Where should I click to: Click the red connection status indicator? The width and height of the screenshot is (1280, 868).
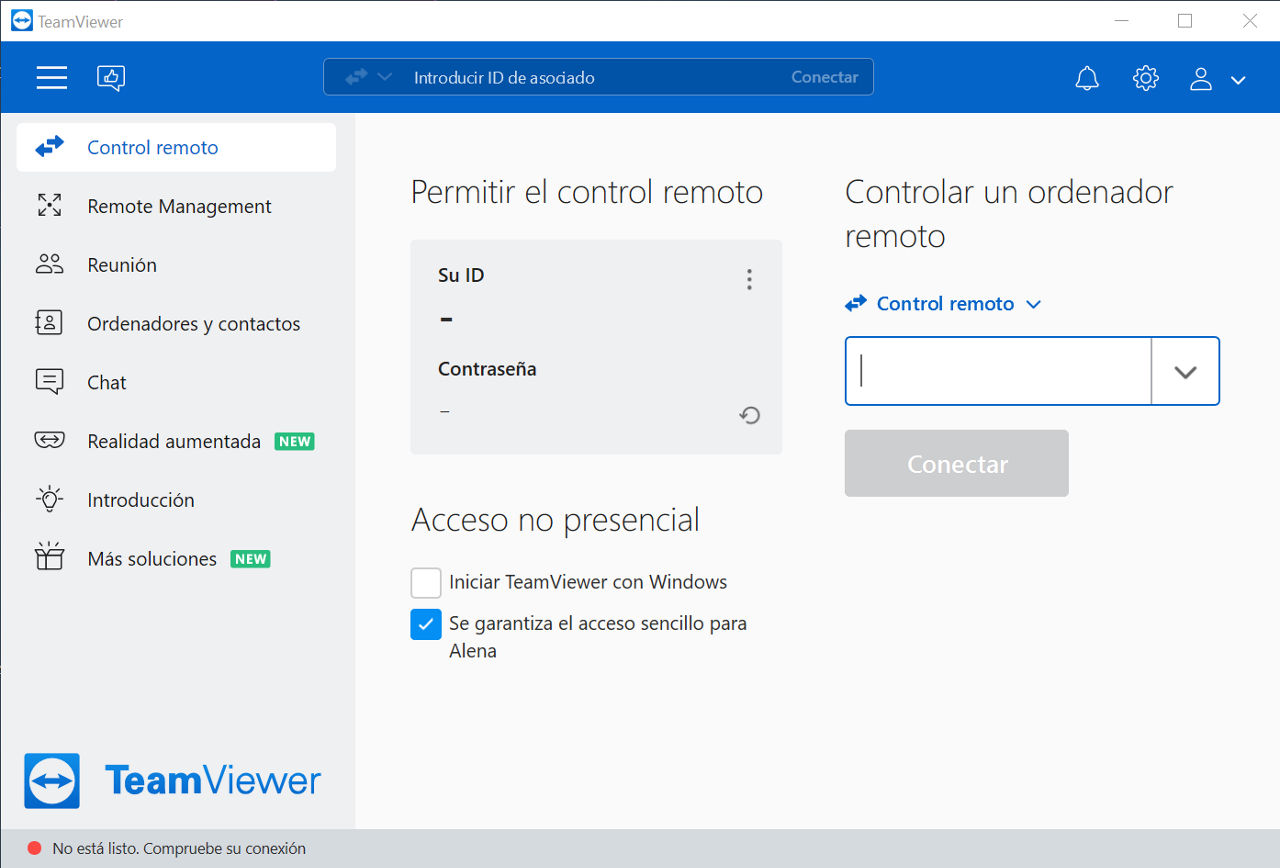click(34, 848)
